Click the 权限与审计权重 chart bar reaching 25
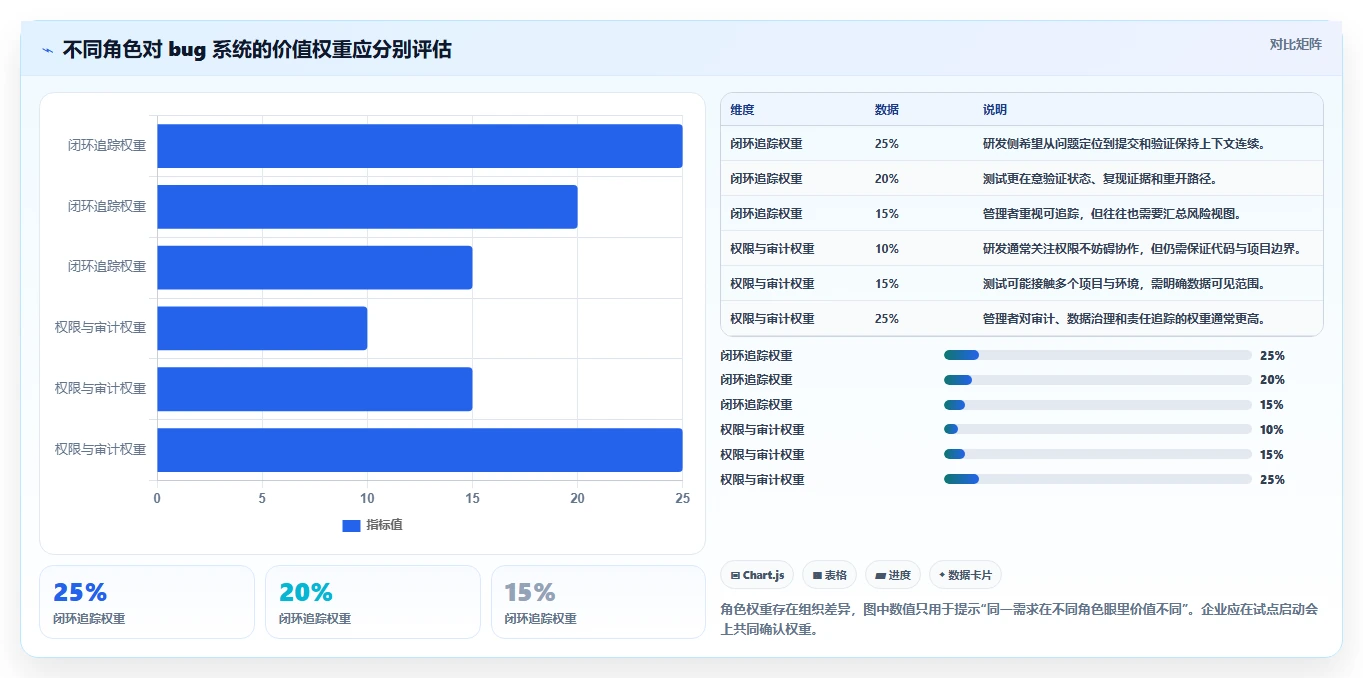This screenshot has width=1363, height=678. [419, 450]
